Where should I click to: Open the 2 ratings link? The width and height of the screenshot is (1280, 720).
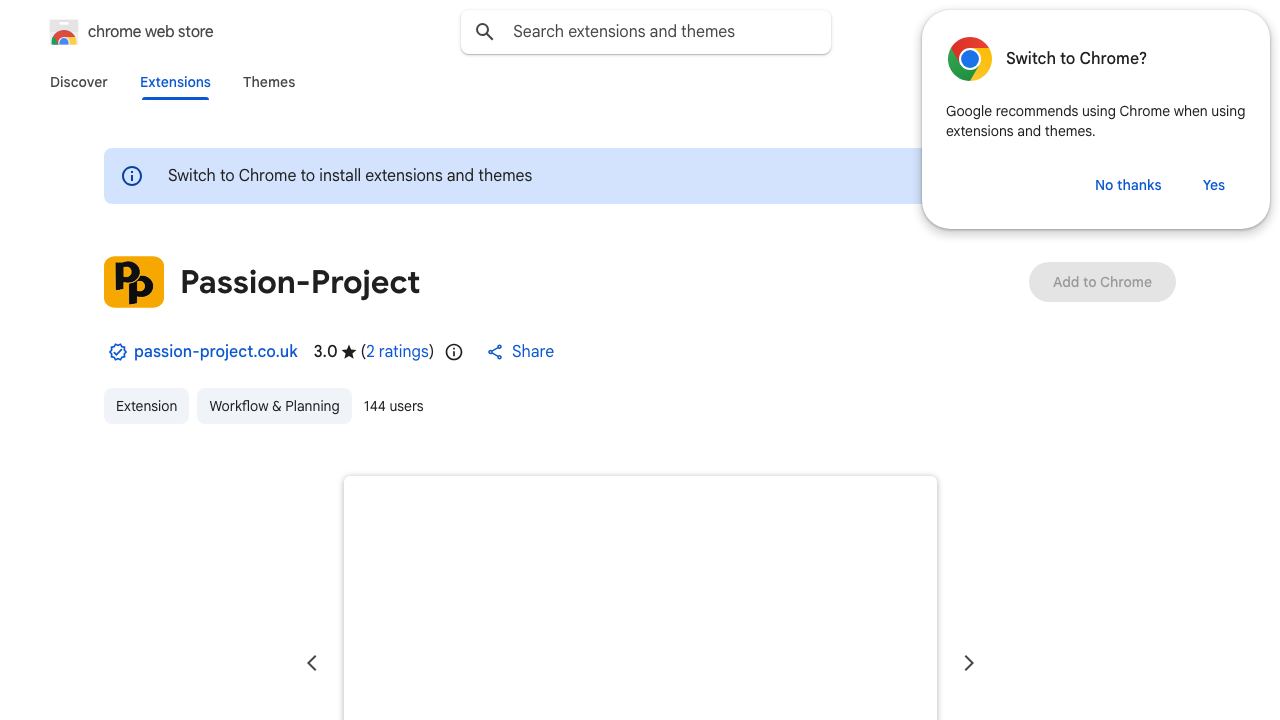[397, 352]
